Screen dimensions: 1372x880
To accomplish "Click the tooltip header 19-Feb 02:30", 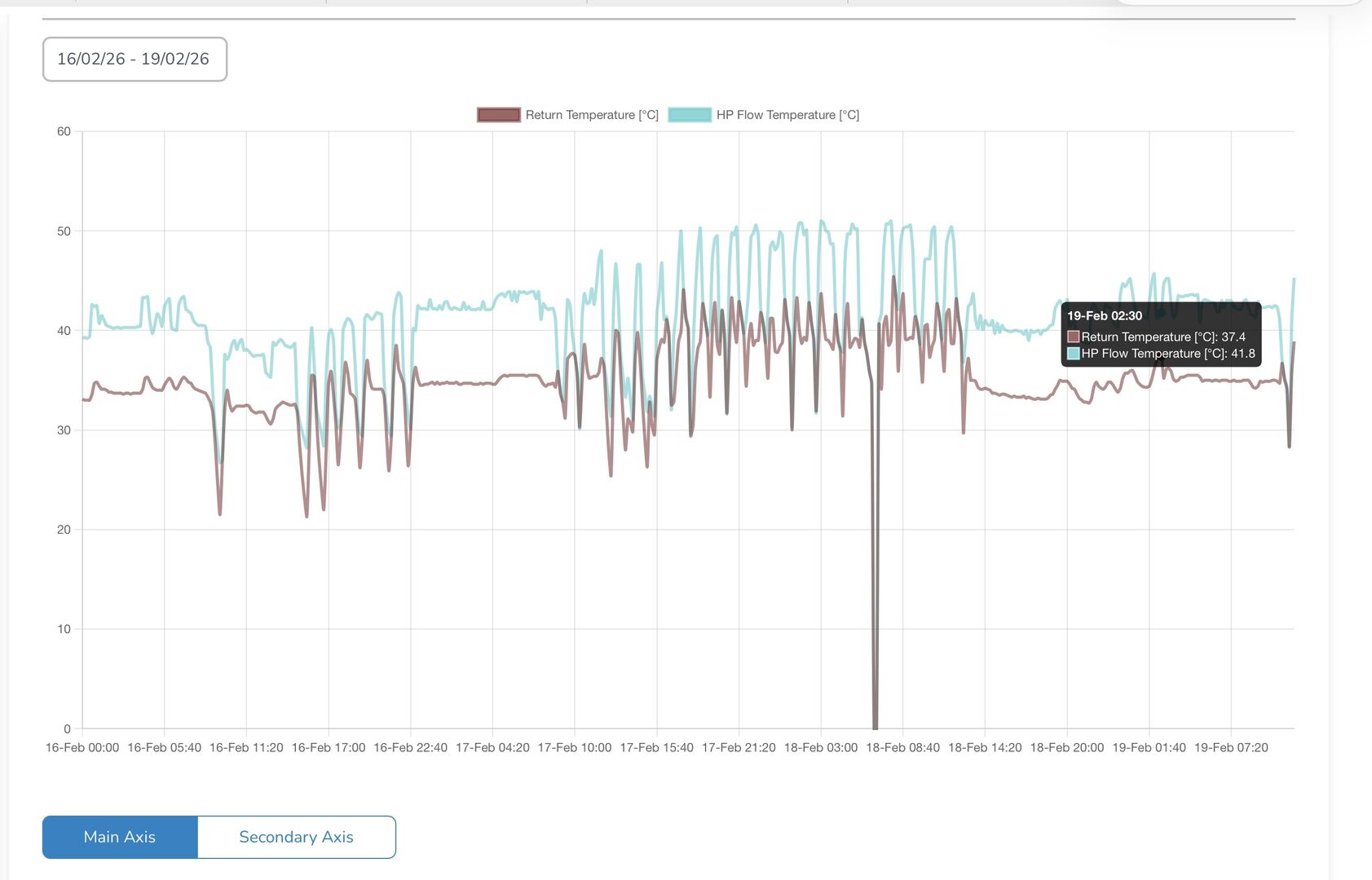I will pyautogui.click(x=1105, y=316).
